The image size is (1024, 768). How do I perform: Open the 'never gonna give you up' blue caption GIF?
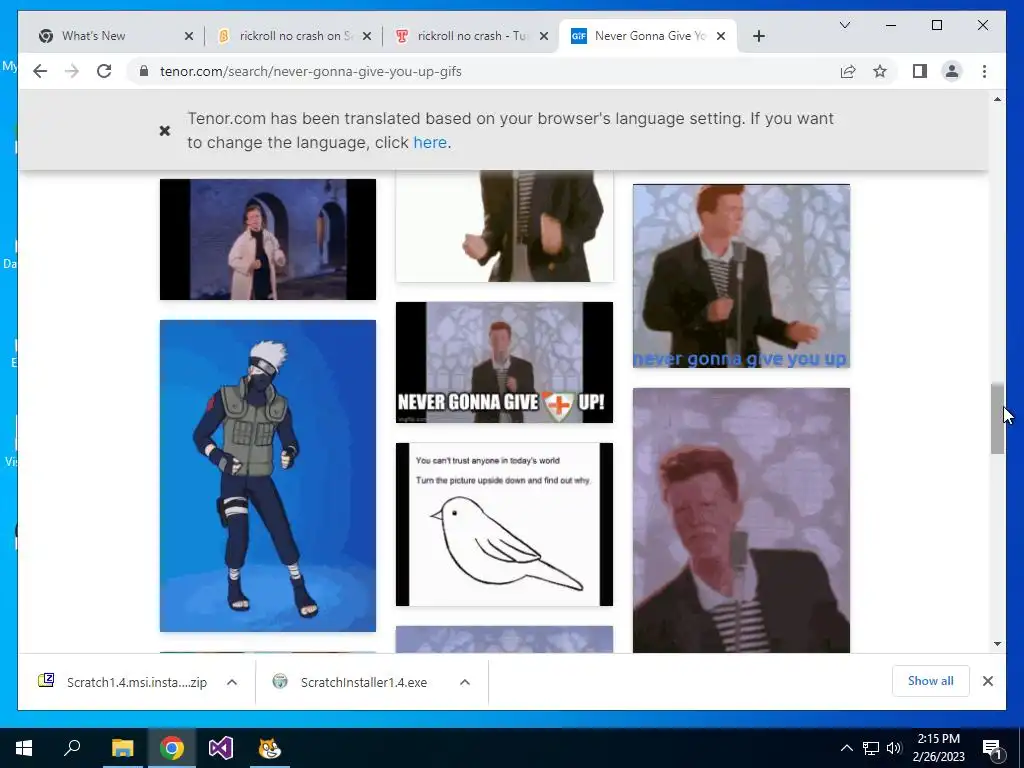click(x=741, y=276)
